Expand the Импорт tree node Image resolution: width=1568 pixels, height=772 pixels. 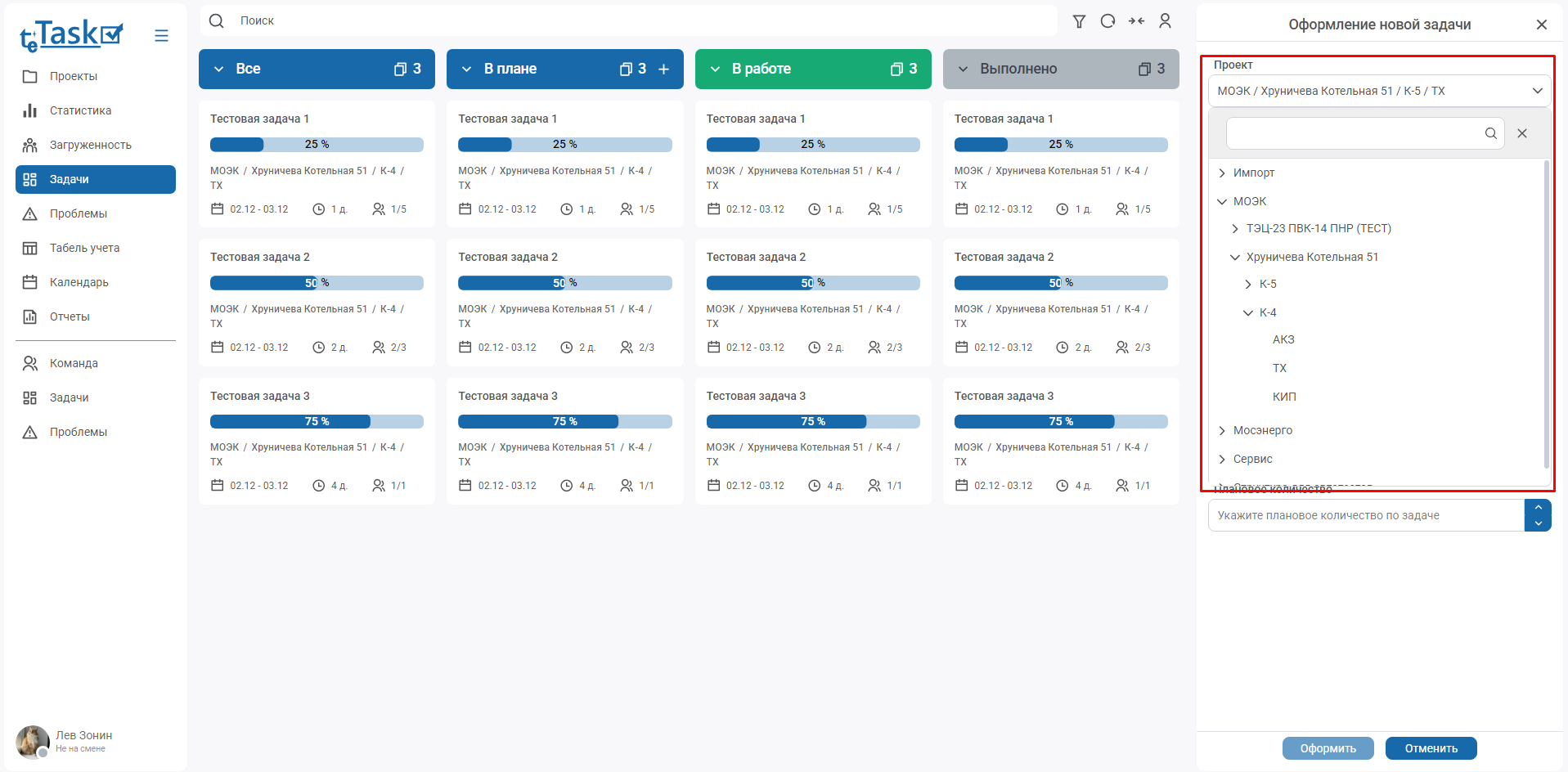1222,173
